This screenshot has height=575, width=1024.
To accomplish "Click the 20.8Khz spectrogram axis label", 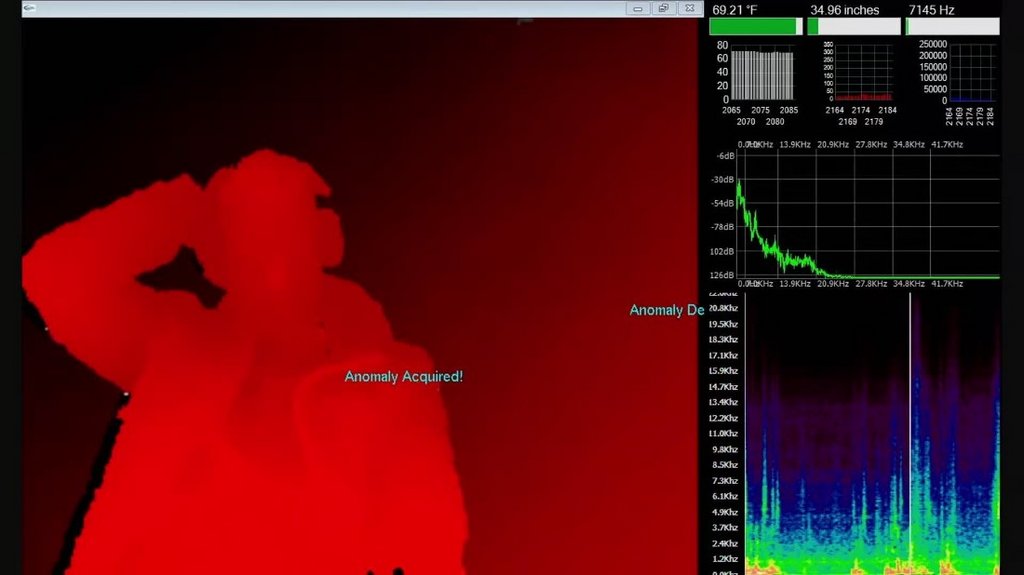I will click(x=723, y=308).
